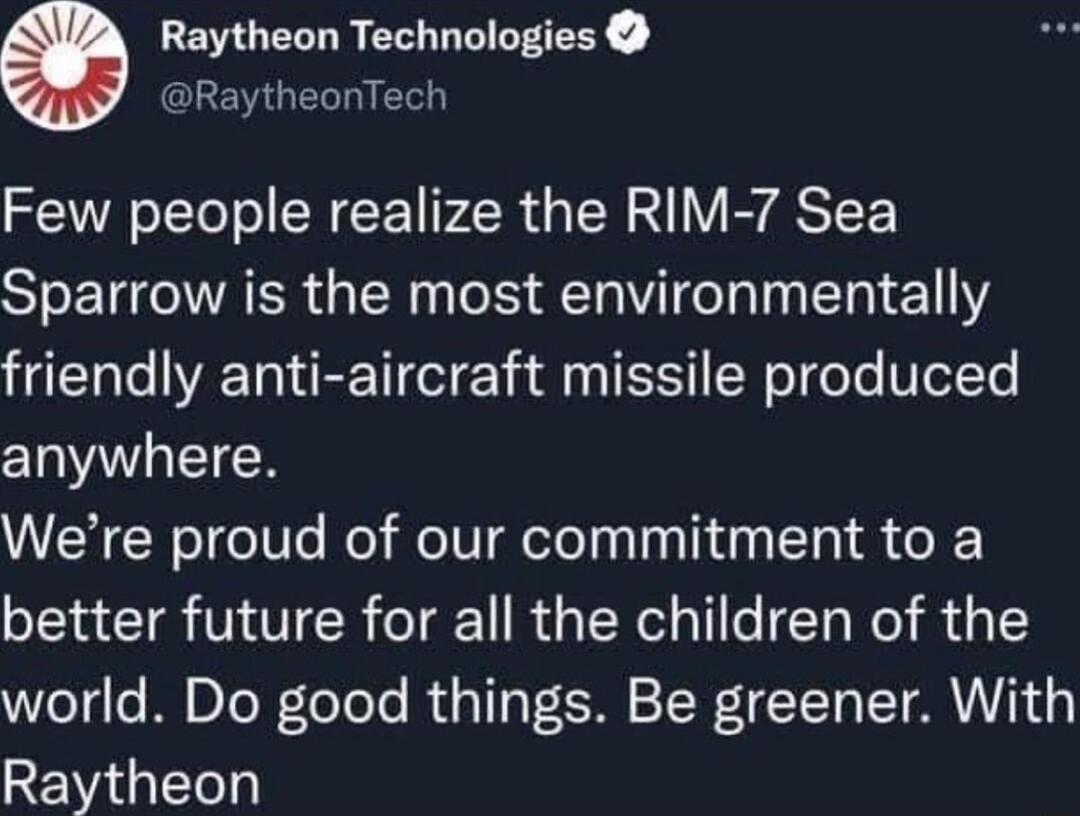Click the word "anti-aircraft" in the tweet

[414, 376]
